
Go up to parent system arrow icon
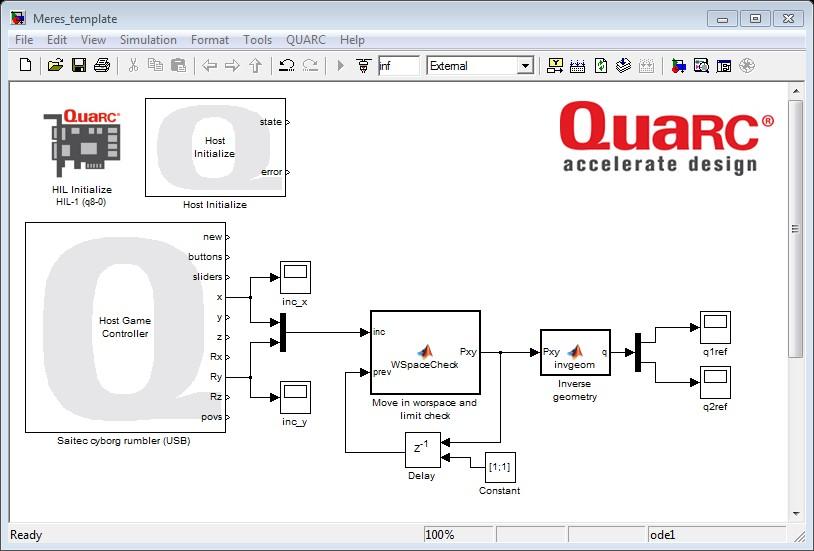[255, 65]
